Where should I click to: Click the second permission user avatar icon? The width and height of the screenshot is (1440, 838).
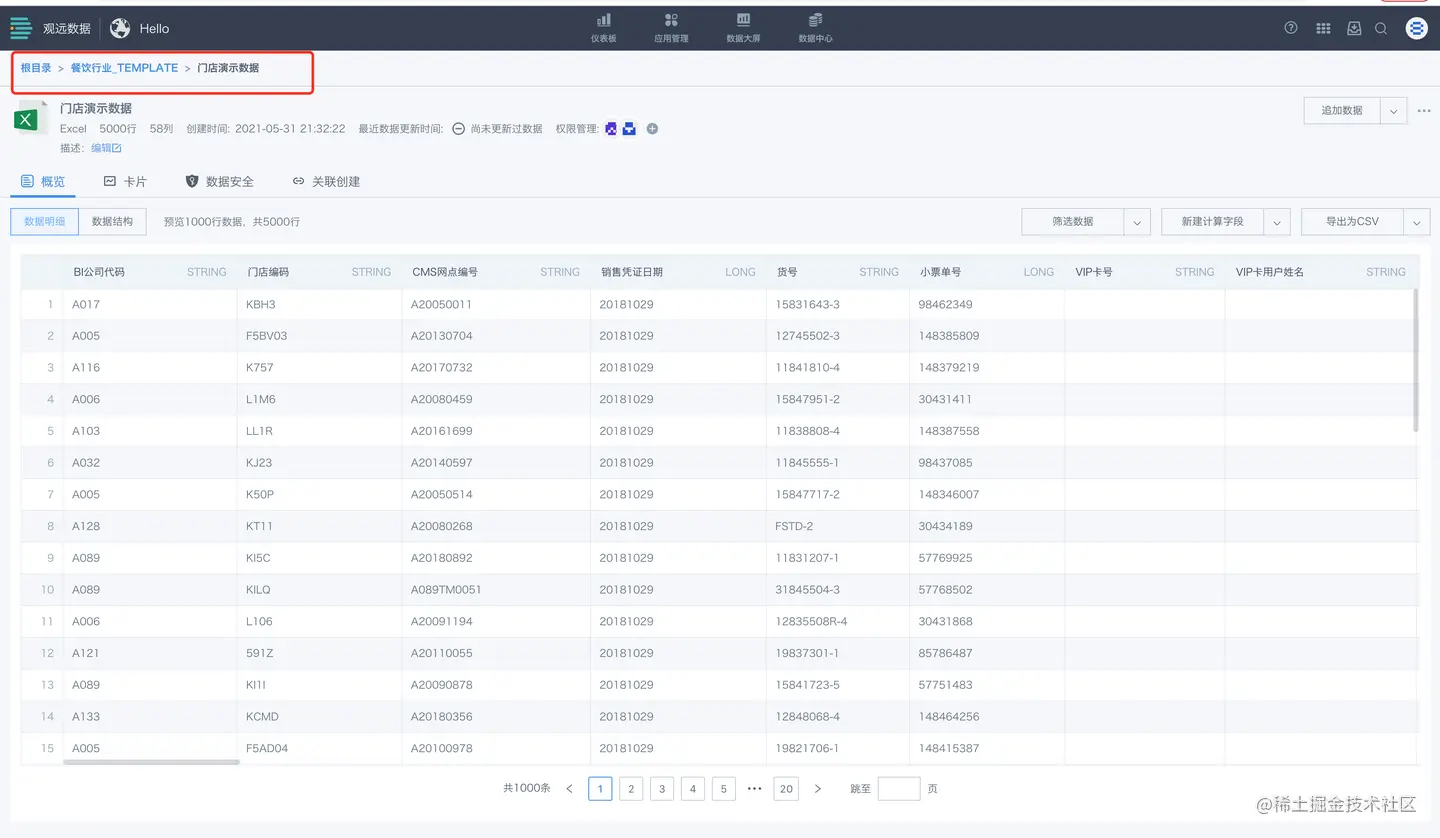click(x=629, y=128)
